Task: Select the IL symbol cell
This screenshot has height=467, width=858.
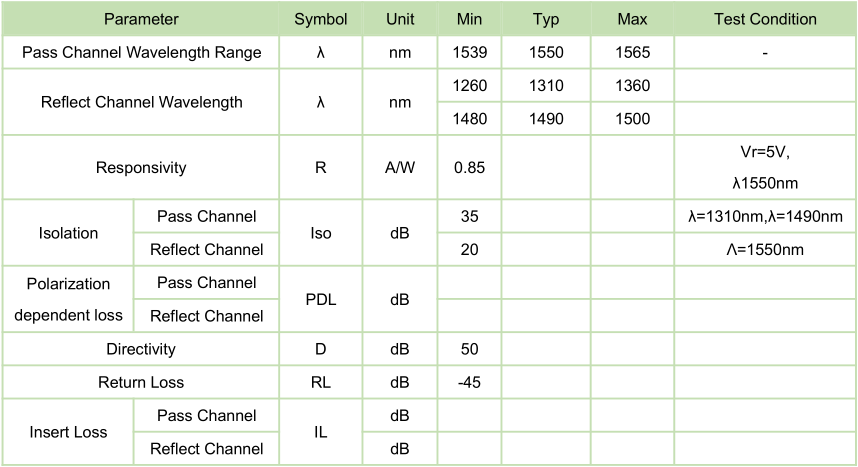Action: click(x=320, y=432)
